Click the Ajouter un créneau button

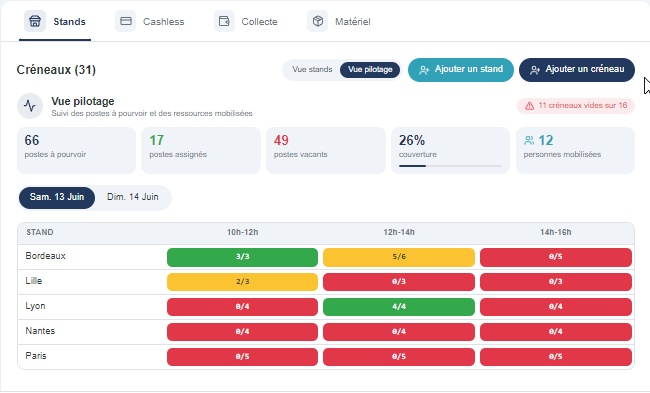click(x=577, y=70)
